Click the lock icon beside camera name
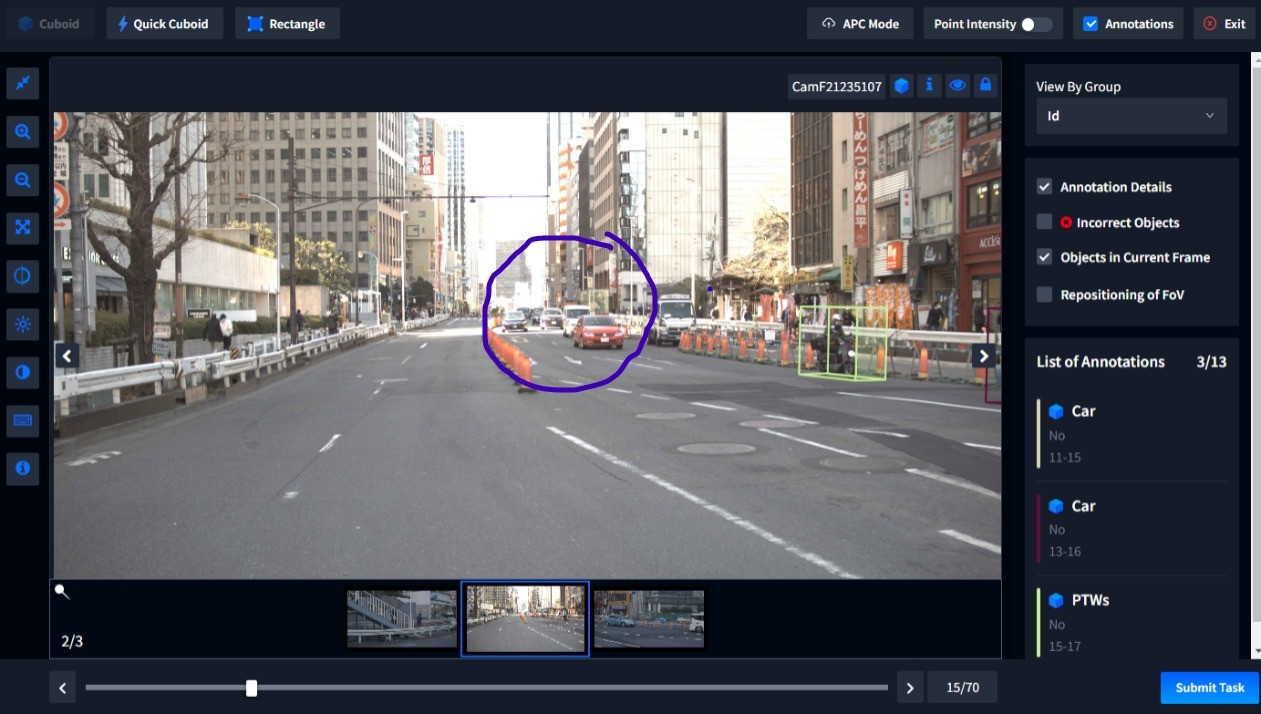 [986, 86]
